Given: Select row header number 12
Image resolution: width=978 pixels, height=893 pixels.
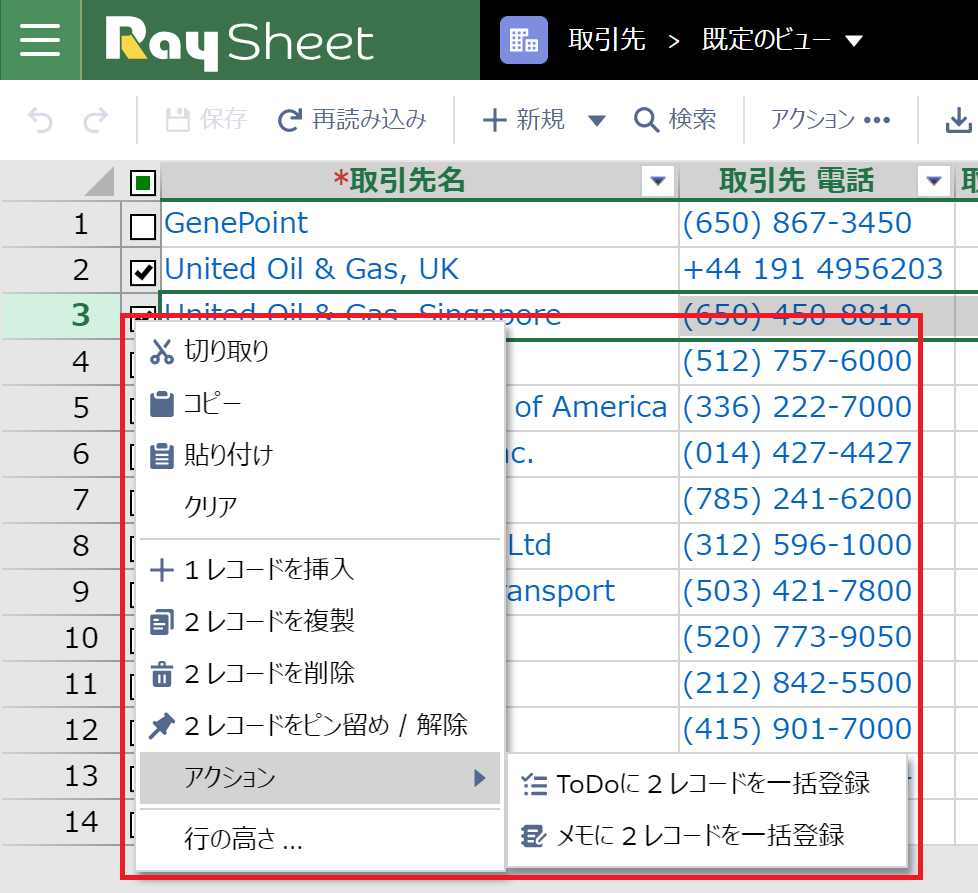Looking at the screenshot, I should point(61,730).
